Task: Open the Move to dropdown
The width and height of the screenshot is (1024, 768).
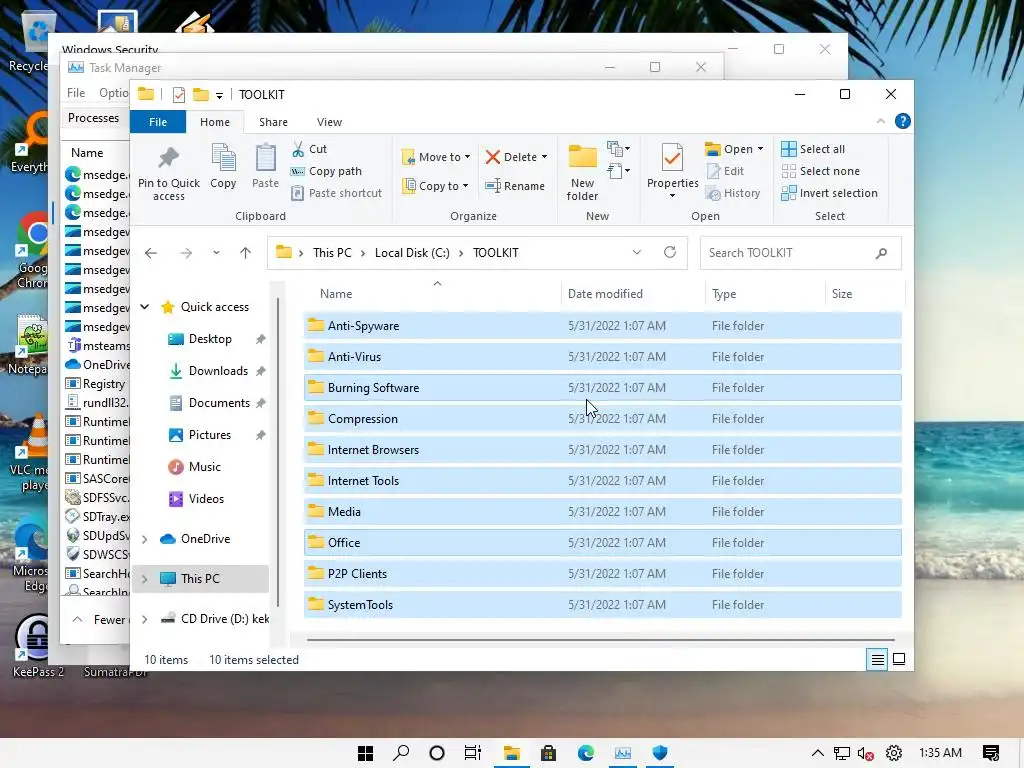Action: click(436, 157)
